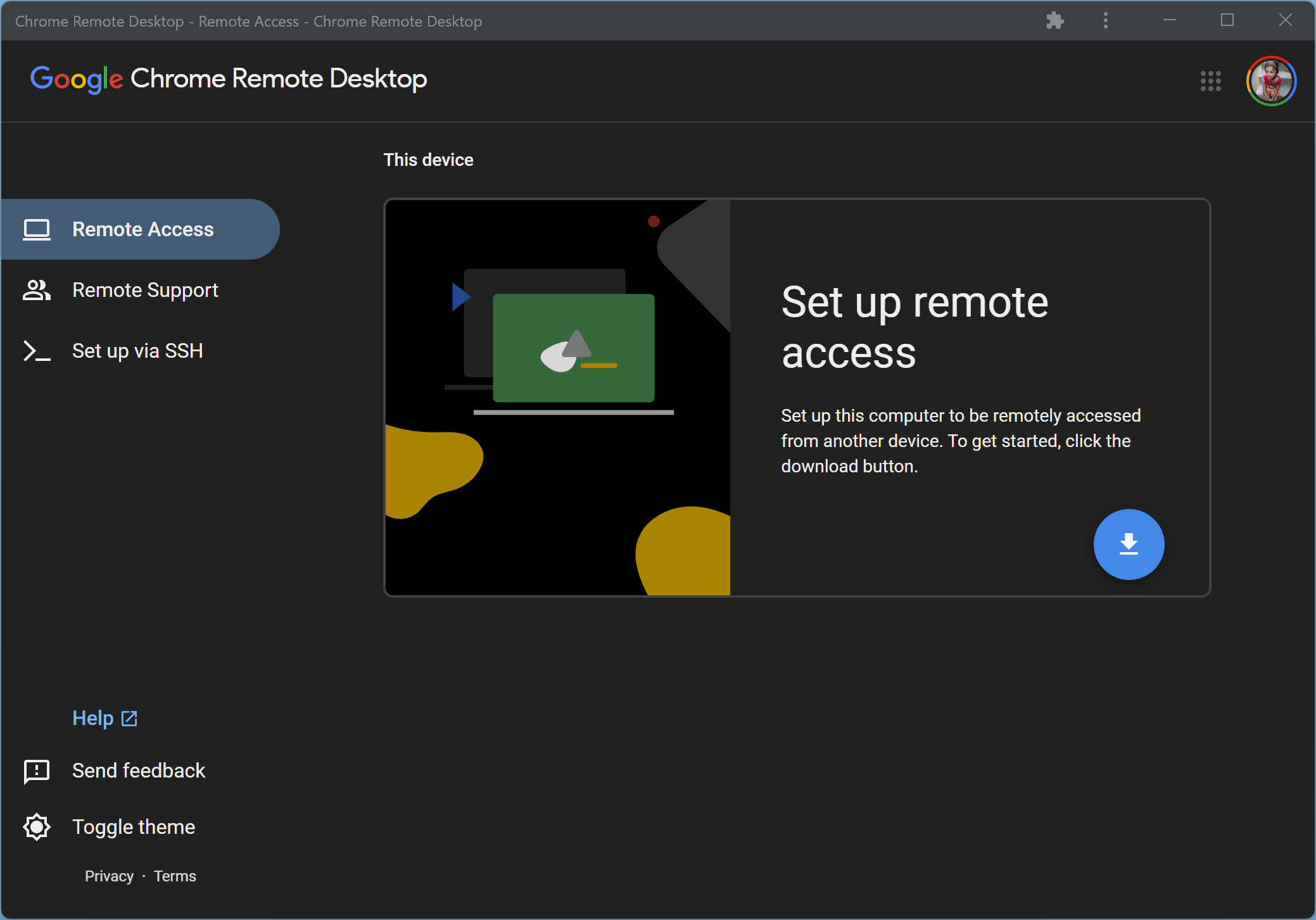Close the Chrome Remote Desktop window
Screen dimensions: 1316x920
(x=1285, y=20)
